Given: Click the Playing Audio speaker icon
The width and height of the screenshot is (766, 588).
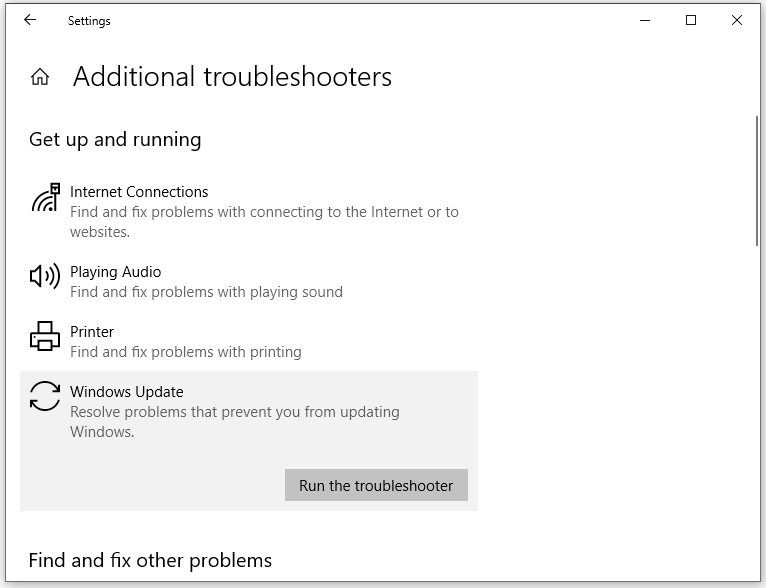Looking at the screenshot, I should 45,276.
